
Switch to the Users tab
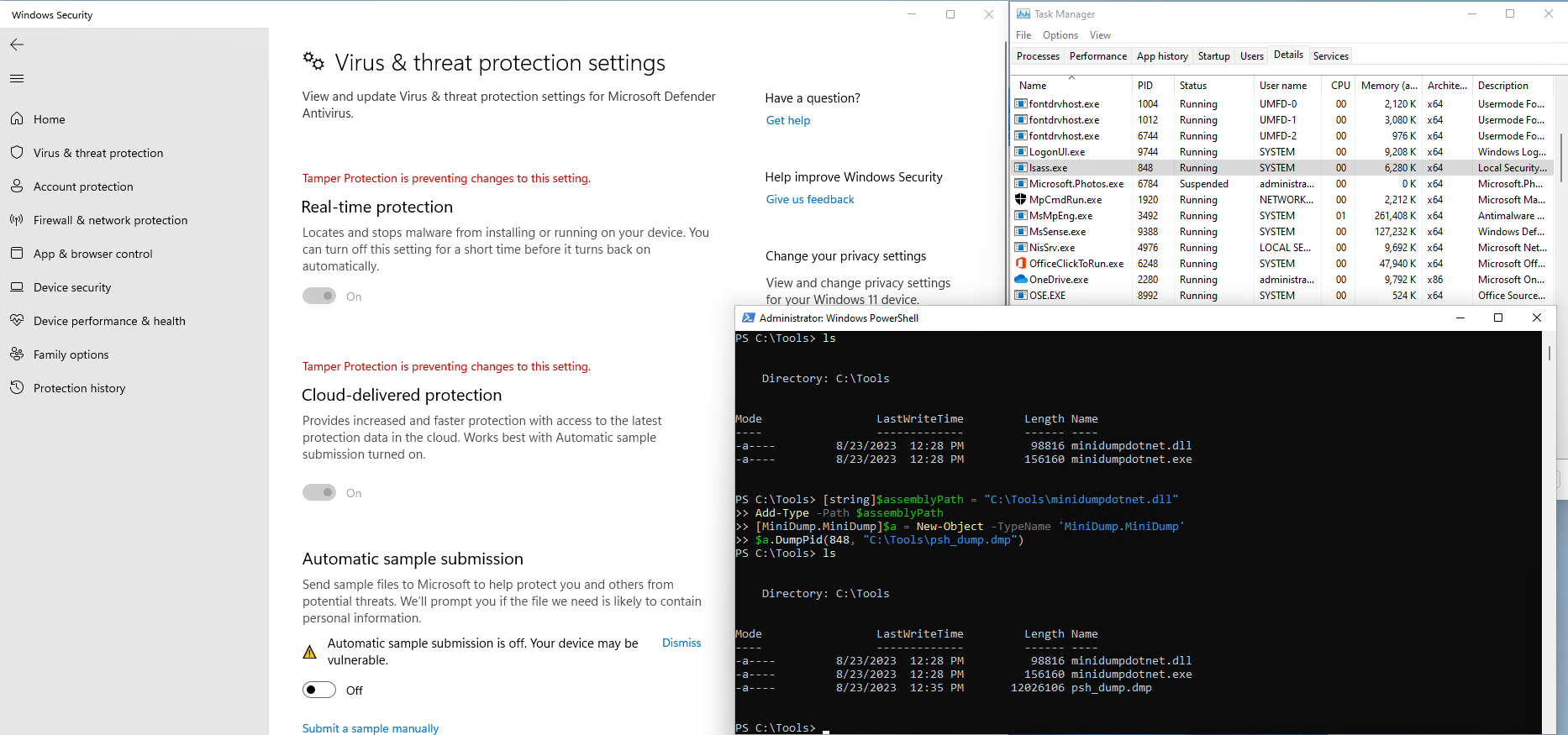pos(1252,56)
